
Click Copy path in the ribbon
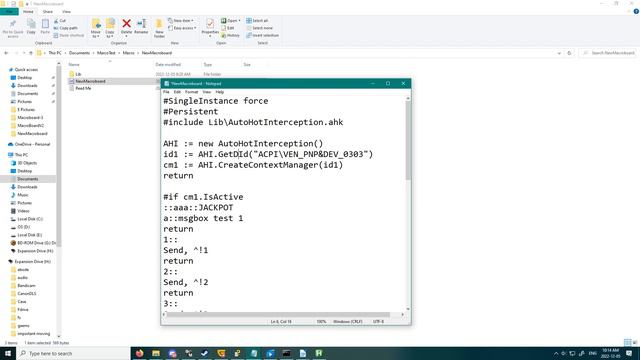click(66, 28)
